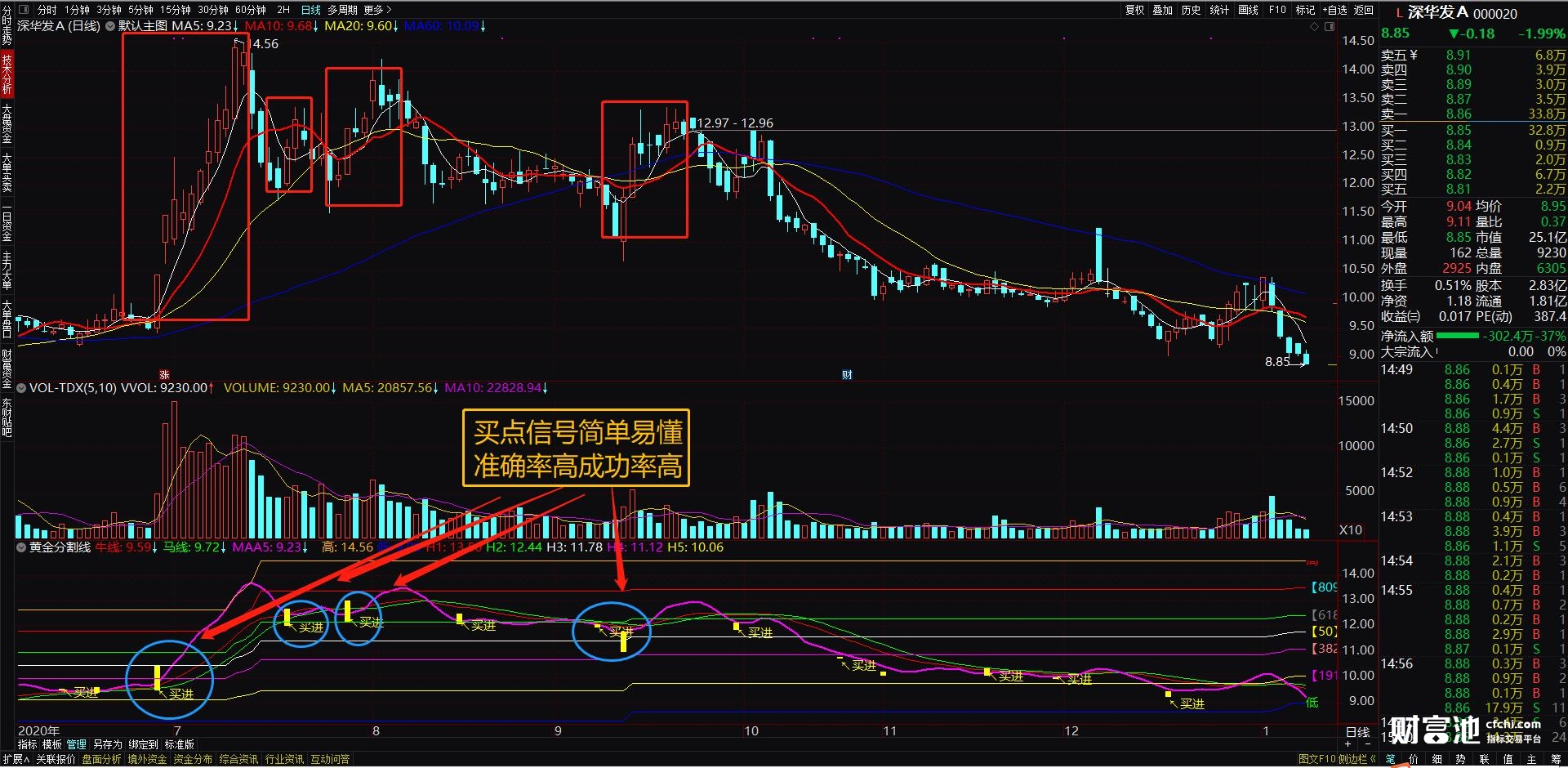Screen dimensions: 1568x768
Task: Click the 日线 label at axis corner
Action: pos(1357,732)
